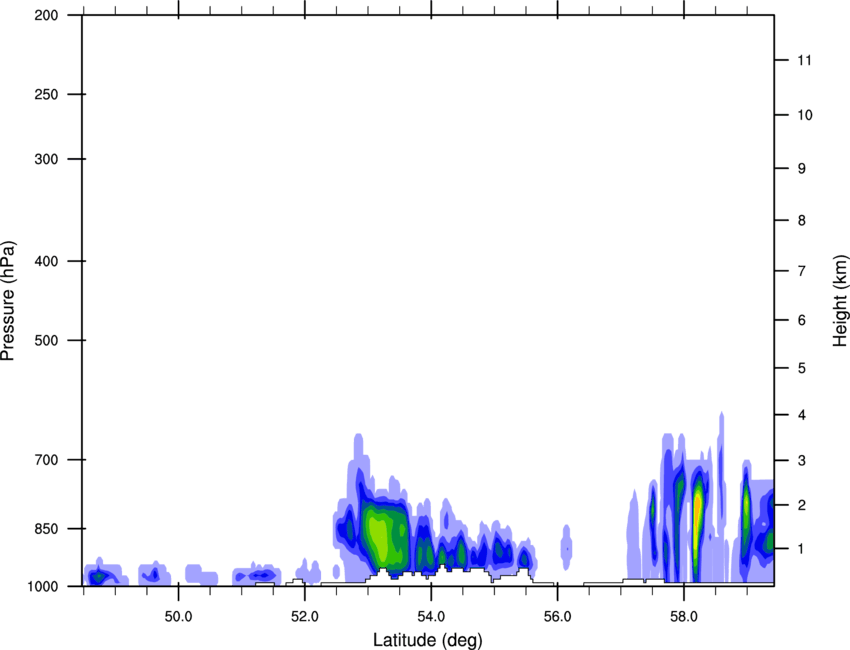This screenshot has height=650, width=850.
Task: Click the 50.0 latitude tick label
Action: pos(178,617)
